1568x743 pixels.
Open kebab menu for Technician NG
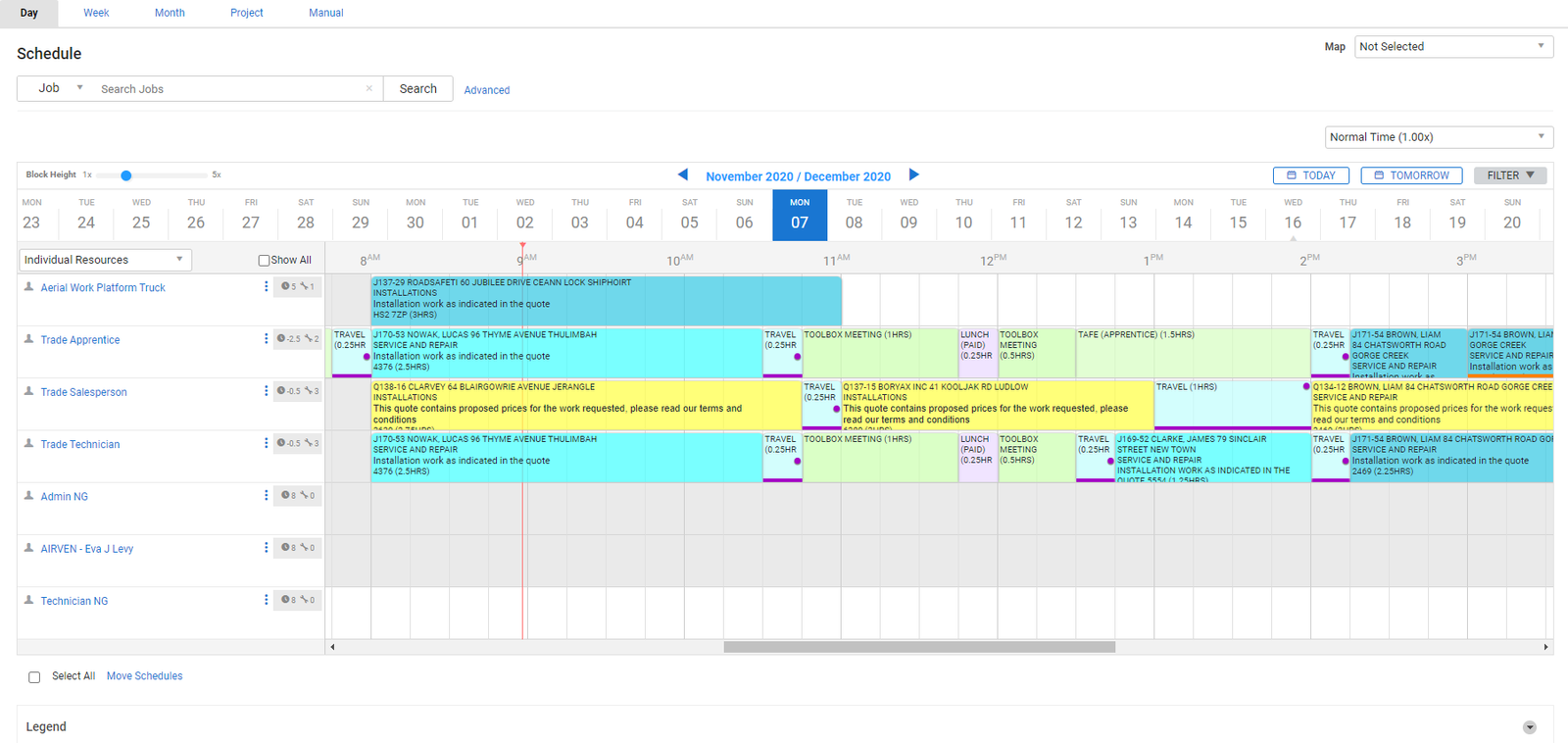coord(266,599)
